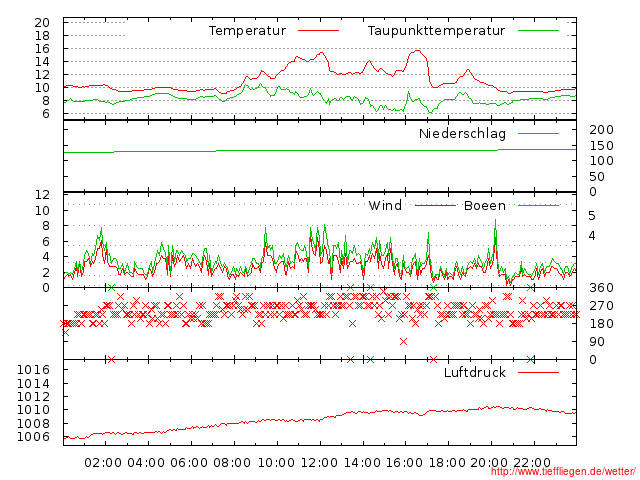This screenshot has width=640, height=480.
Task: Click the 1014 pressure axis label
Action: point(33,384)
